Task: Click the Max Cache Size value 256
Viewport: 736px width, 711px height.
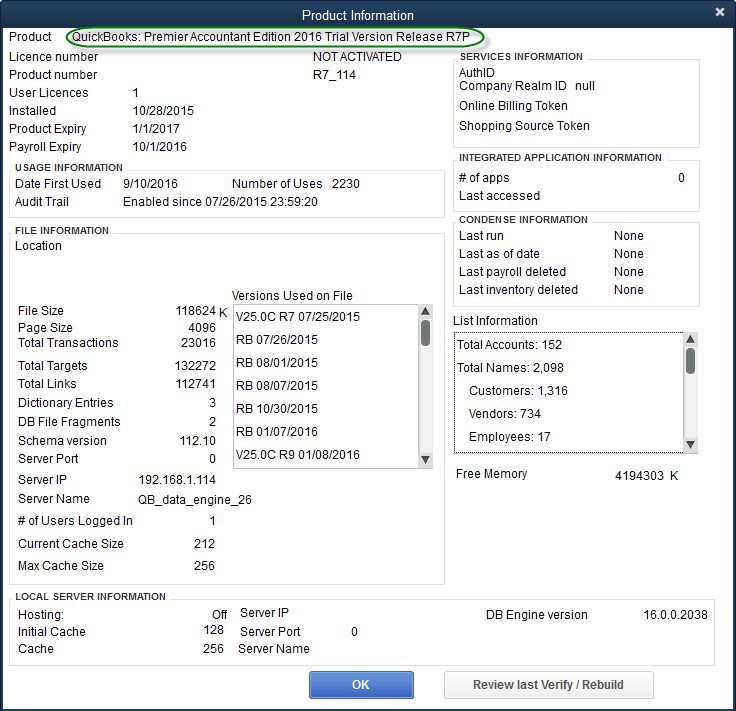Action: 204,566
